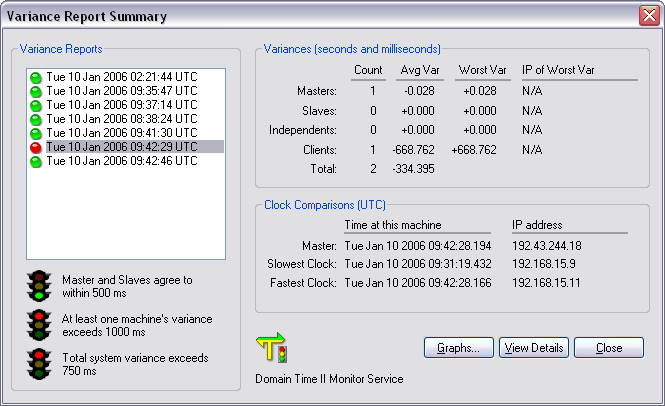Click the Domain Time II Monitor Service icon

tap(271, 347)
